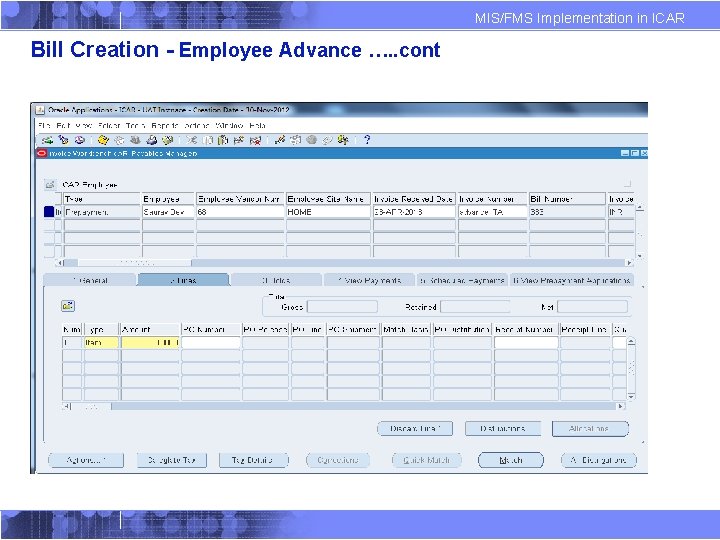
Task: Click the Switch Responsibilities toolbar icon
Action: pyautogui.click(x=135, y=140)
